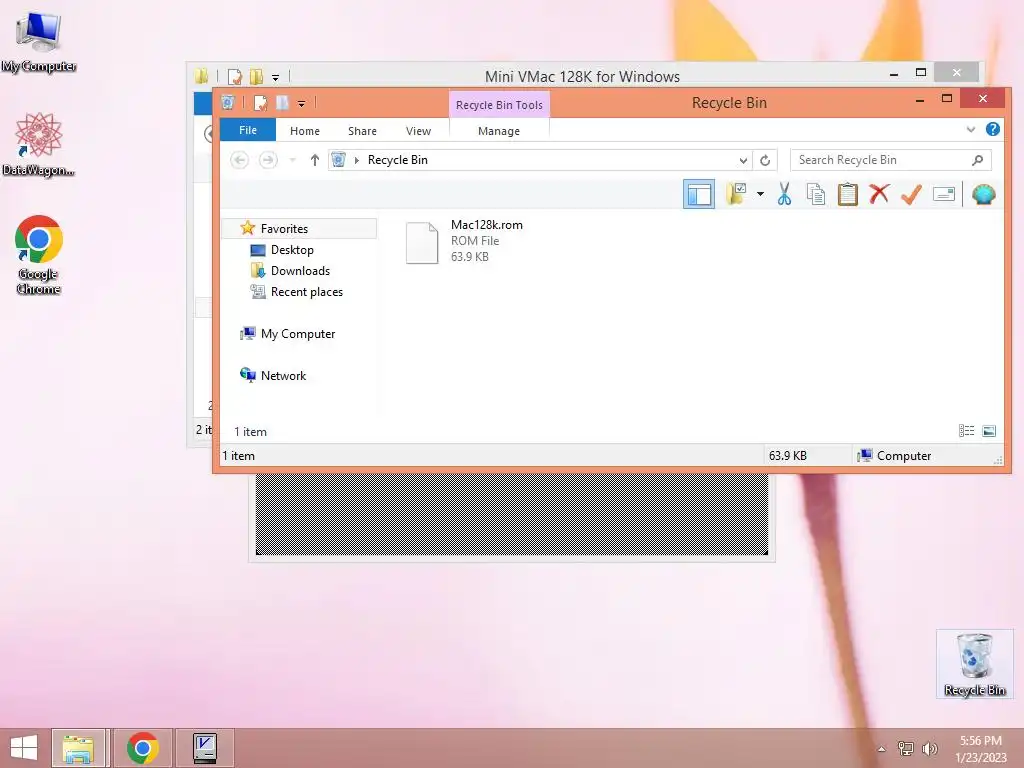Screen dimensions: 1024x768
Task: Click New folder icon in Mini VMac title bar
Action: click(x=256, y=77)
